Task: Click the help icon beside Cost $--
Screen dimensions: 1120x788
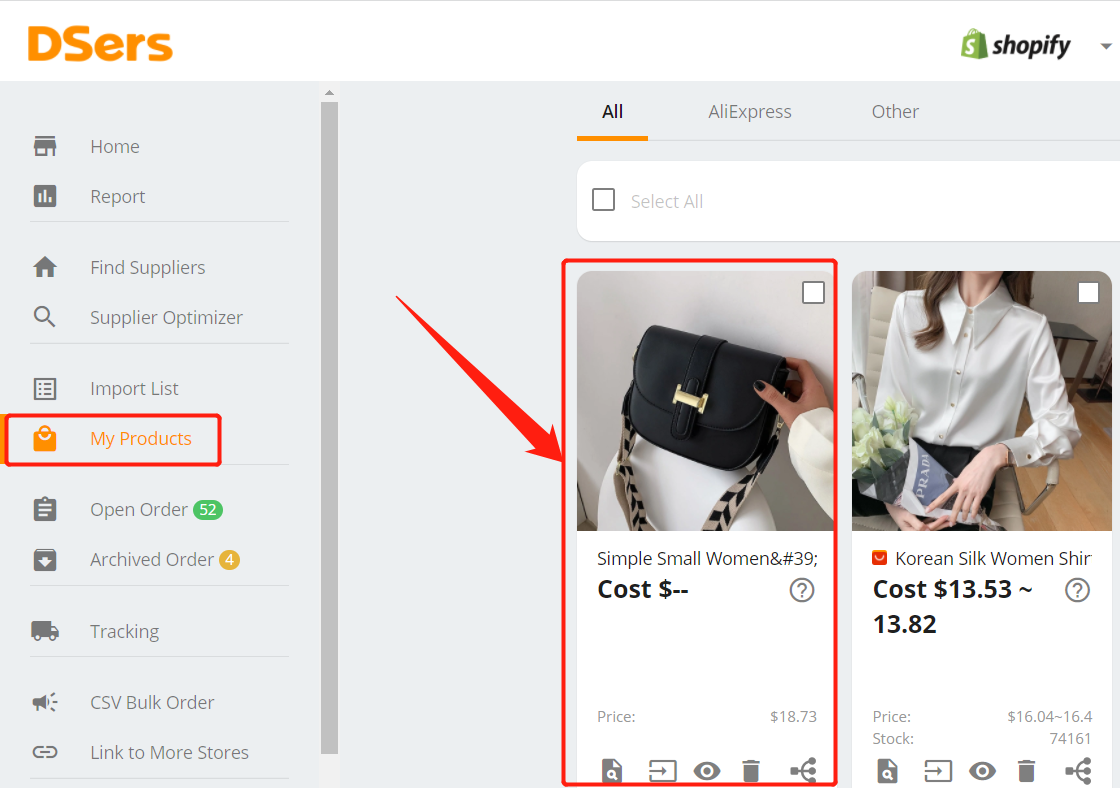Action: pyautogui.click(x=801, y=590)
